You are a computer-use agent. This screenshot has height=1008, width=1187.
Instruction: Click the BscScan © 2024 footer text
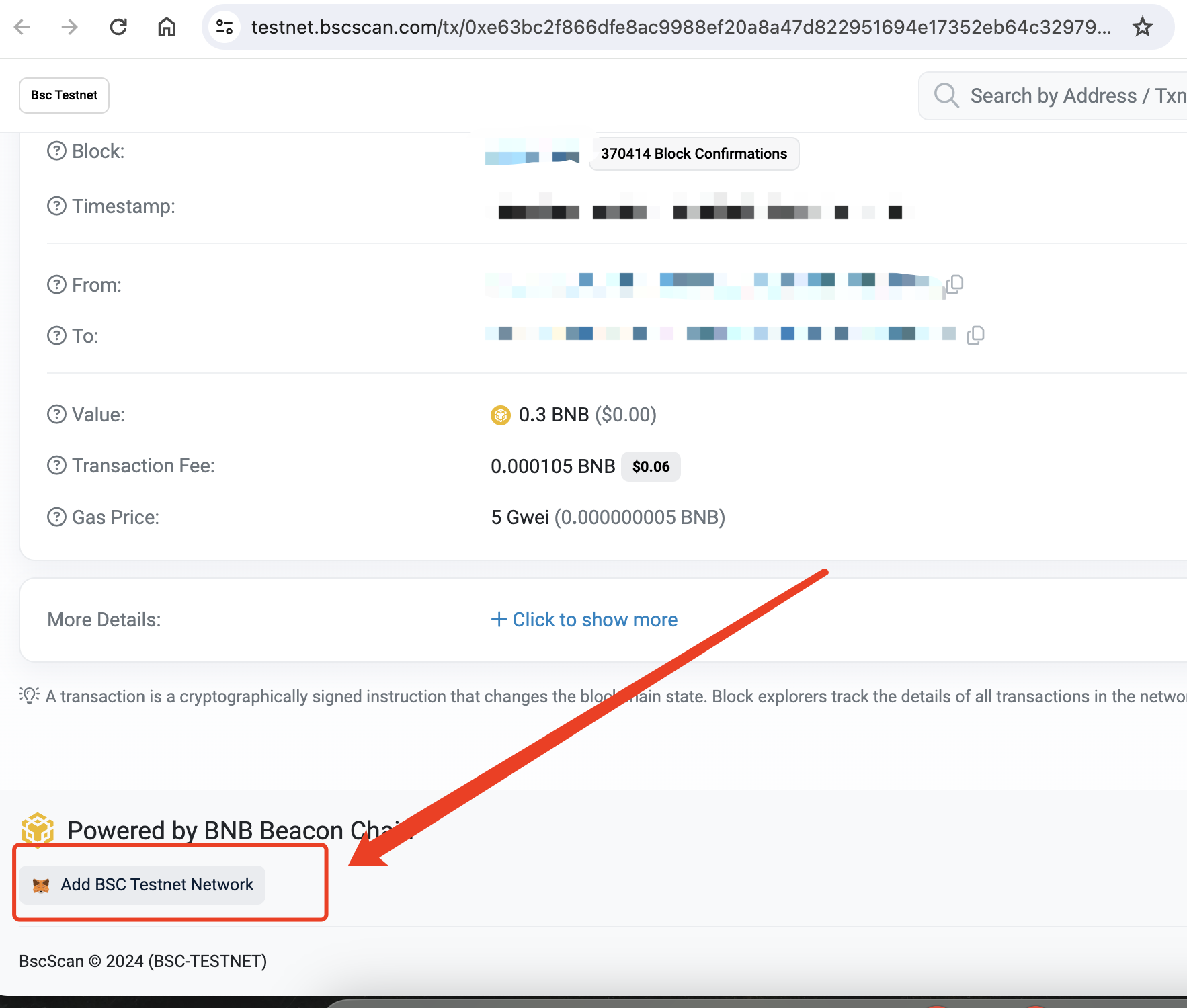142,961
